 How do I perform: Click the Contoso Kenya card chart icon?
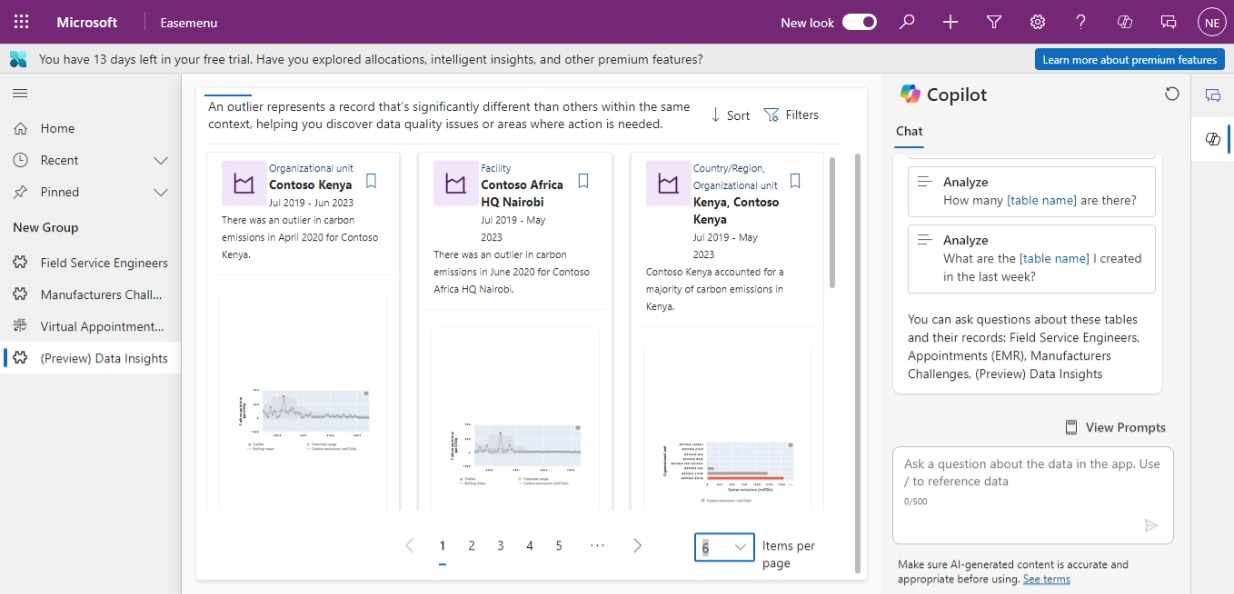[243, 183]
